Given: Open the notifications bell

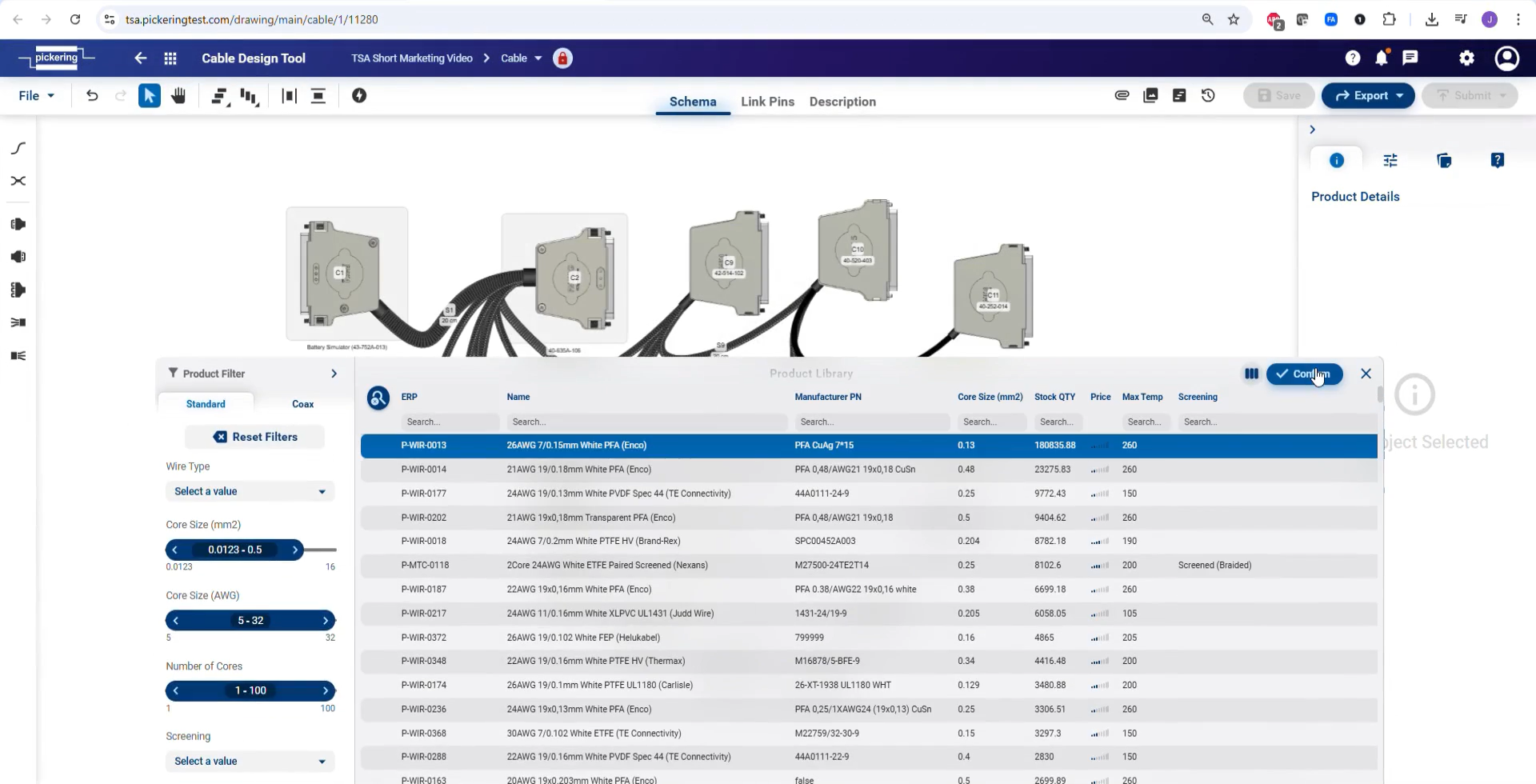Looking at the screenshot, I should coord(1381,58).
